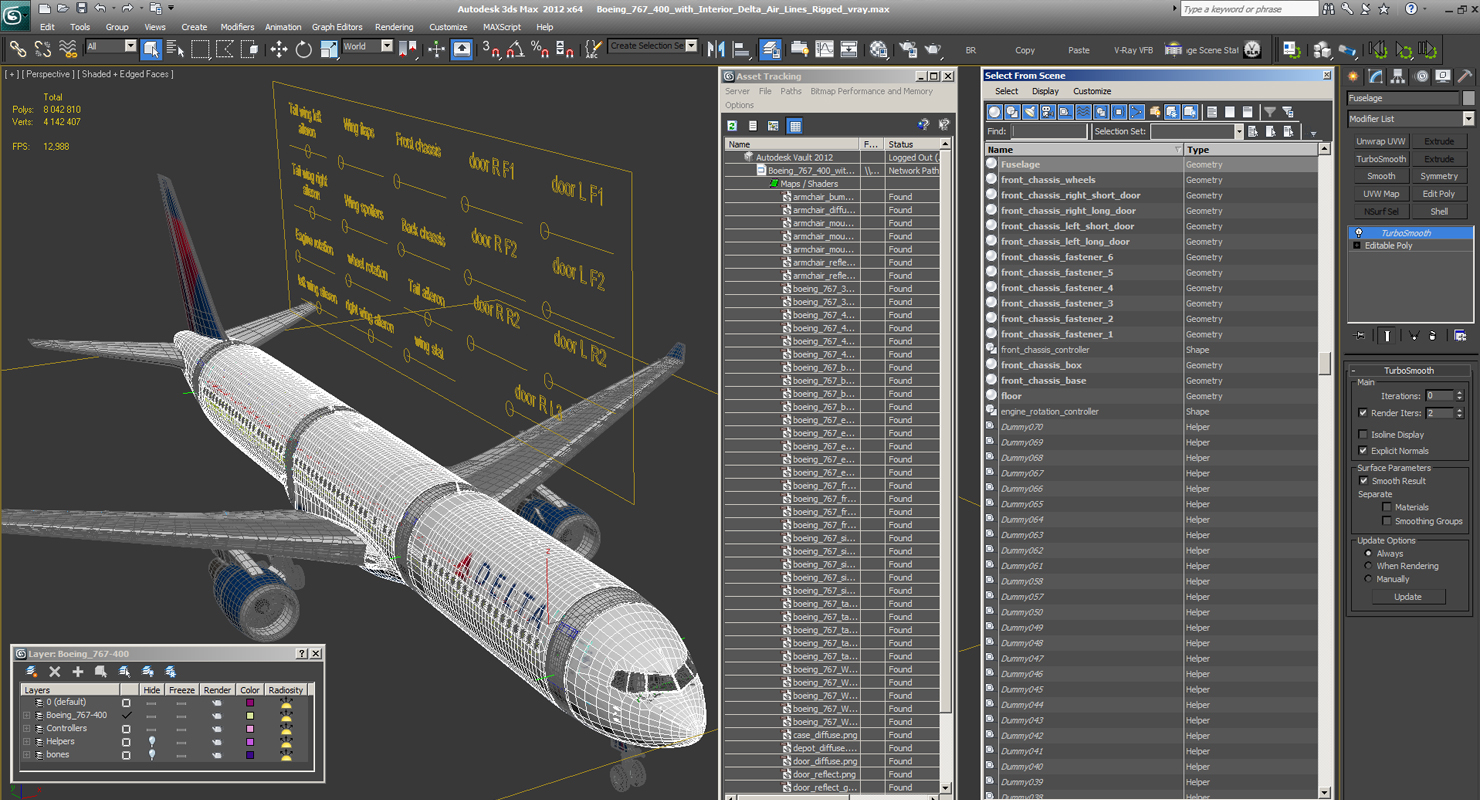
Task: Select When Rendering update option
Action: click(x=1368, y=566)
